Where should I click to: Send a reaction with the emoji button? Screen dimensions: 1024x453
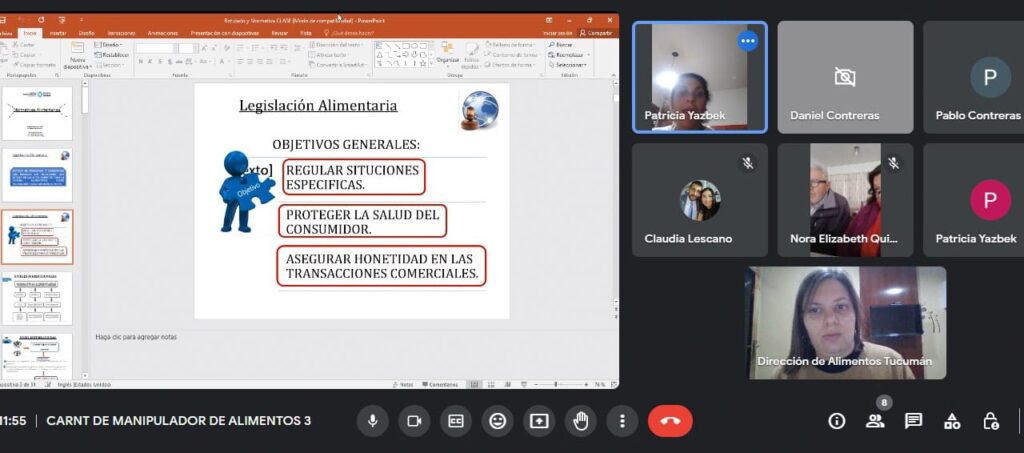point(497,421)
